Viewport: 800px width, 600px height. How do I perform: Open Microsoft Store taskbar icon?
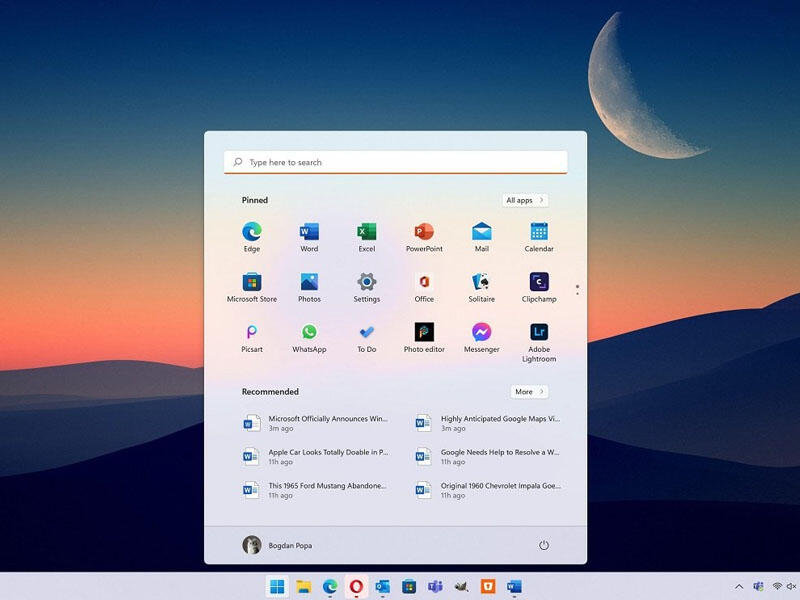pos(409,587)
